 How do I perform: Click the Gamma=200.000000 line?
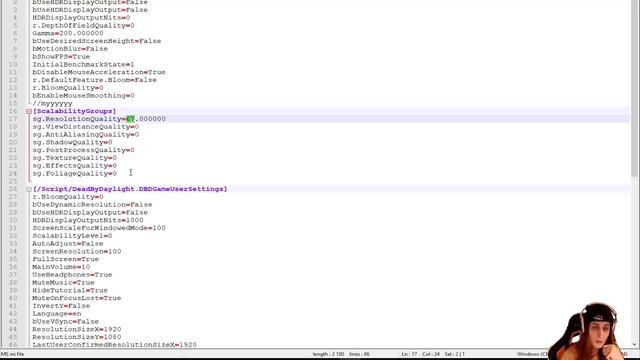pos(68,33)
